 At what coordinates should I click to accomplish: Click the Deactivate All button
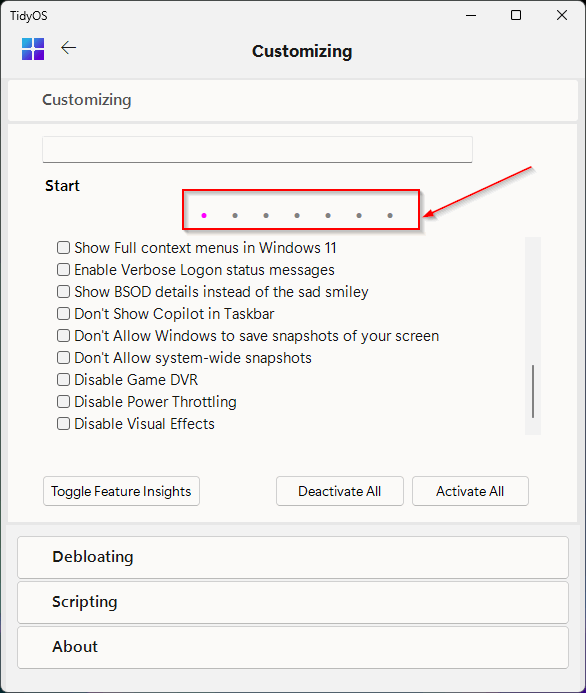pyautogui.click(x=340, y=491)
